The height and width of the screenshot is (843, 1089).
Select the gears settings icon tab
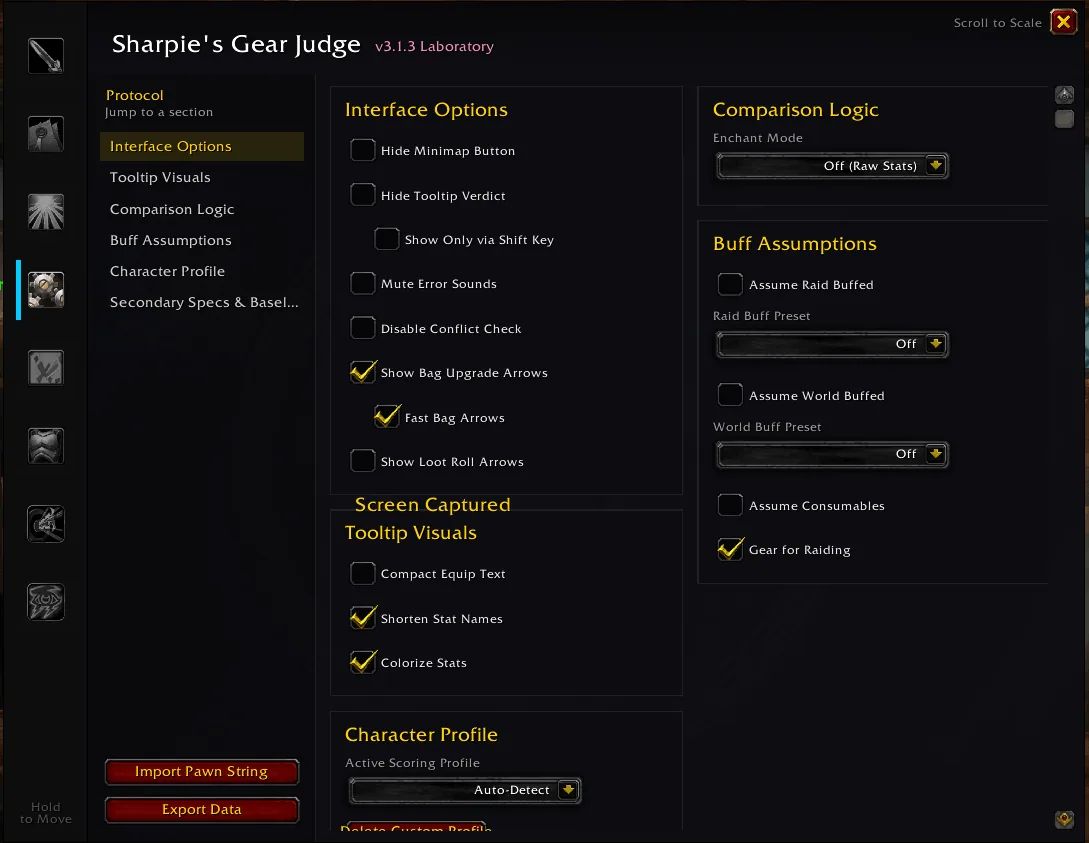pyautogui.click(x=46, y=290)
